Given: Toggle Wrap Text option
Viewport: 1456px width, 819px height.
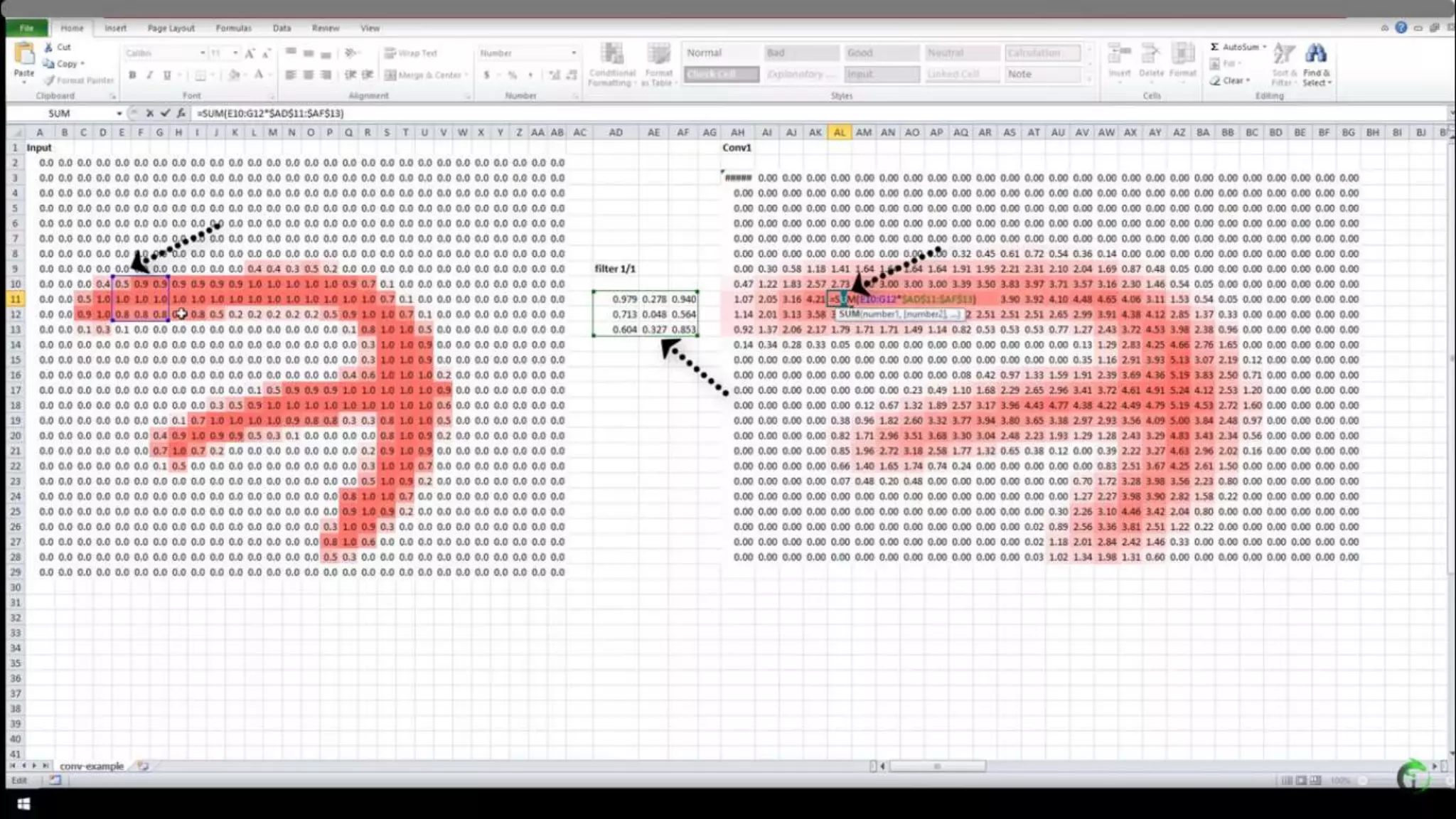Looking at the screenshot, I should 411,53.
